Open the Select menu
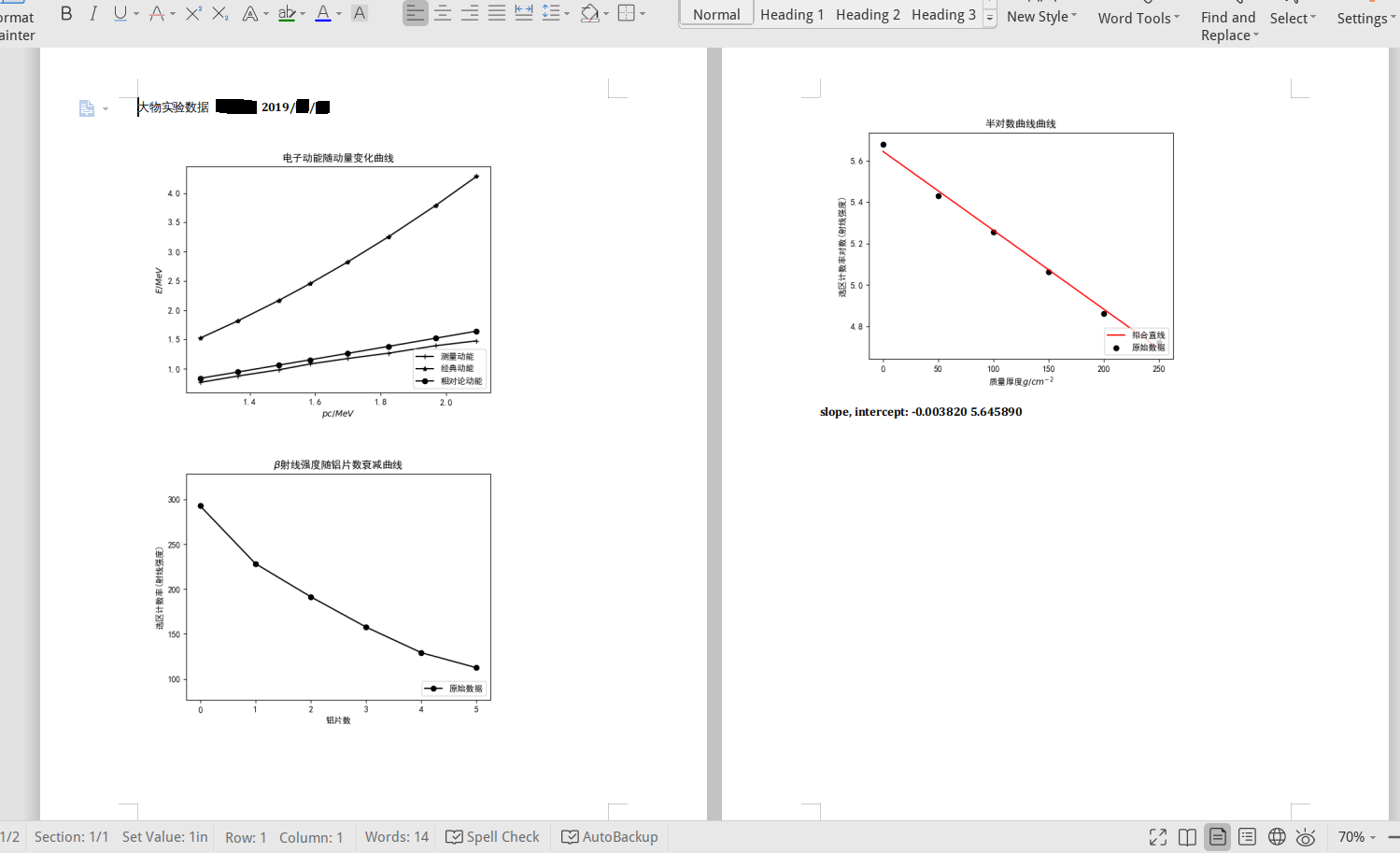Image resolution: width=1400 pixels, height=853 pixels. (1293, 18)
